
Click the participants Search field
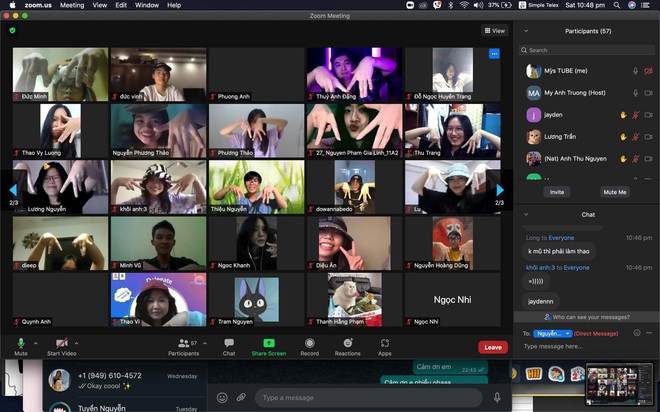coord(587,50)
